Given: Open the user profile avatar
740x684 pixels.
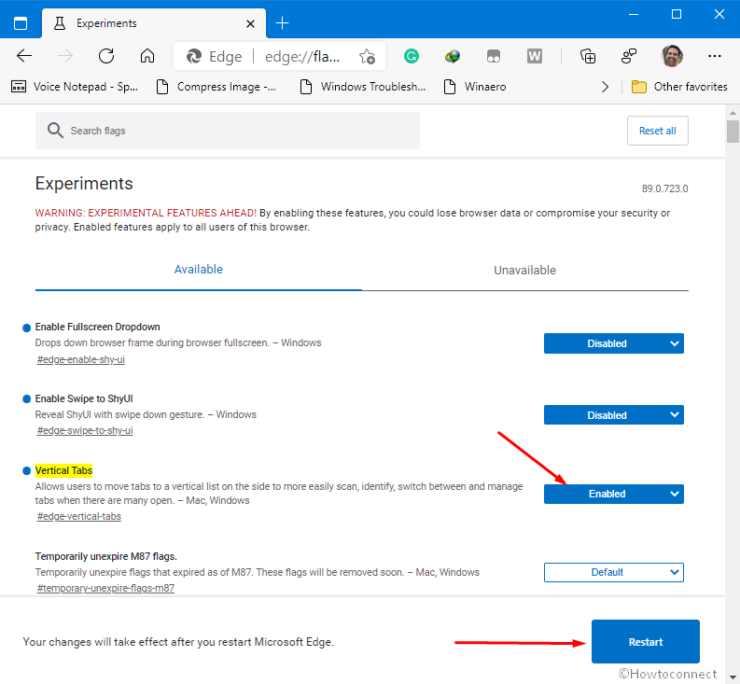Looking at the screenshot, I should point(672,56).
